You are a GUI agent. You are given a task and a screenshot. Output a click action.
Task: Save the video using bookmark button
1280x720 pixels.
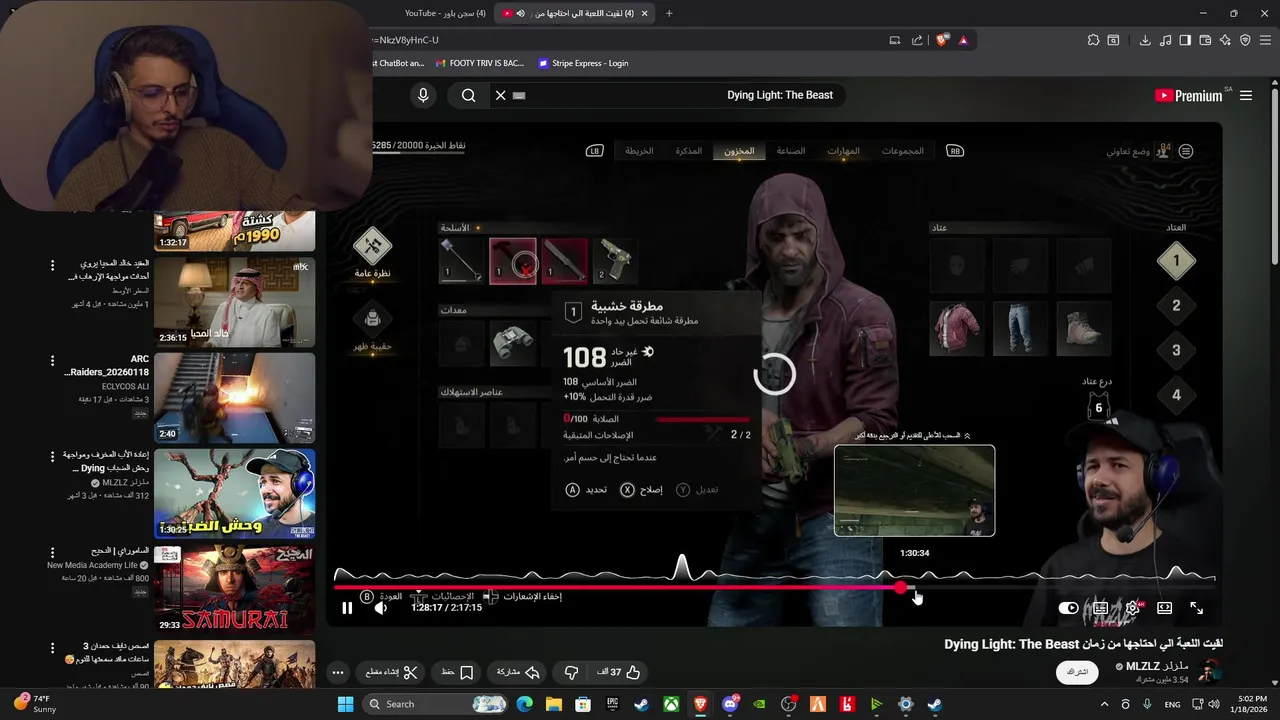457,673
